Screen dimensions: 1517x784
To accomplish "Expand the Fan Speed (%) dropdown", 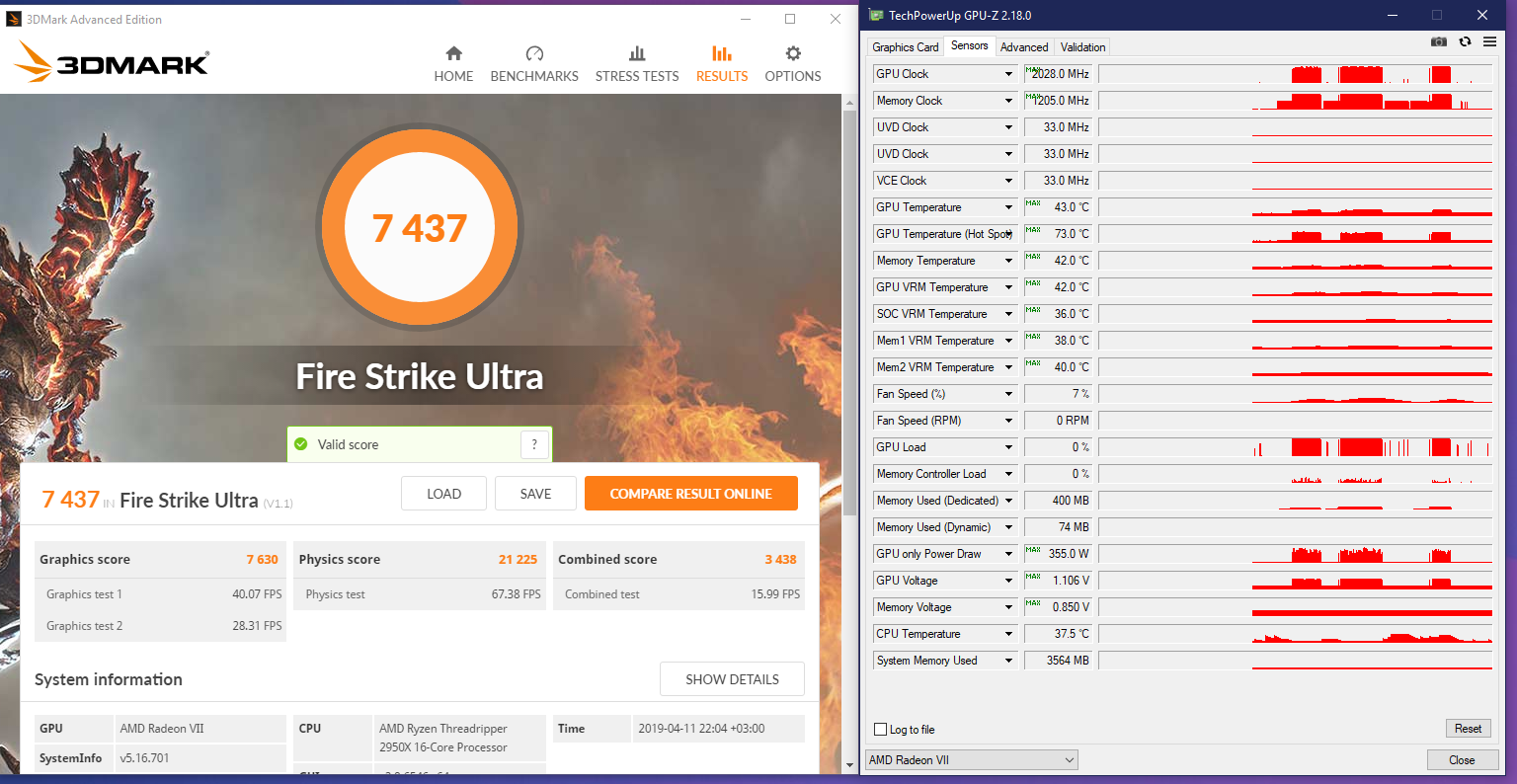I will [1008, 394].
